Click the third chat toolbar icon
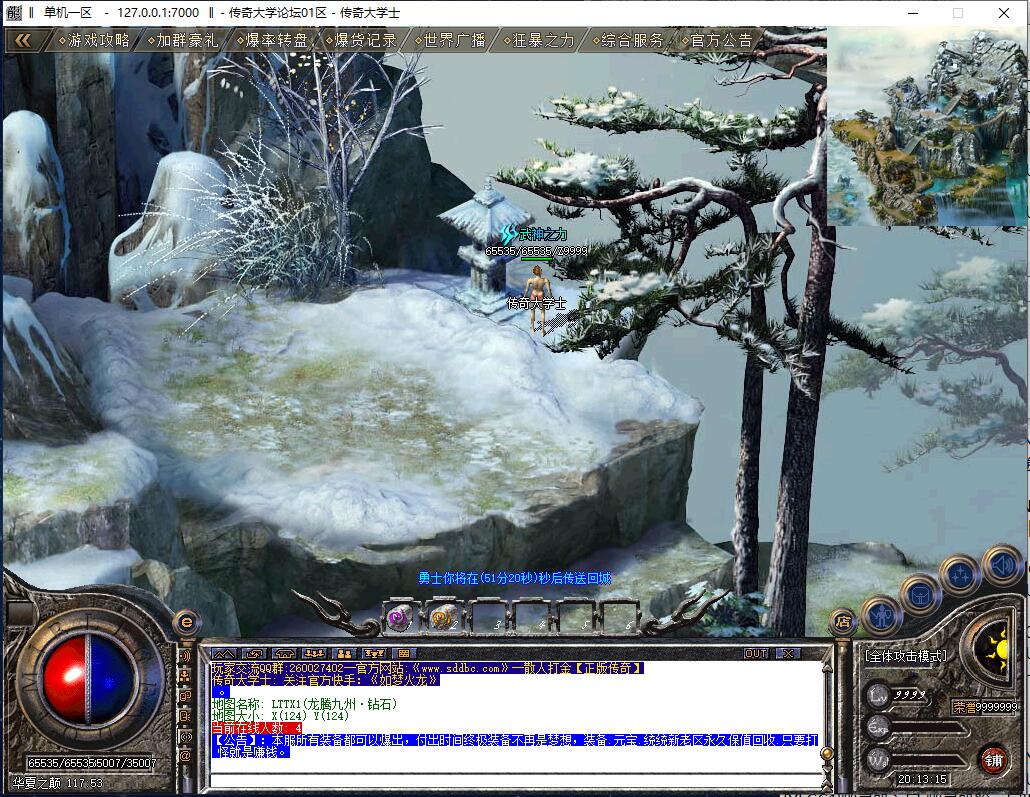The image size is (1030, 797). point(284,654)
